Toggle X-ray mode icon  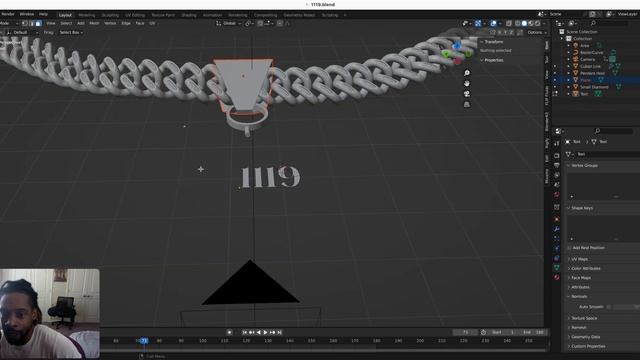pos(509,23)
